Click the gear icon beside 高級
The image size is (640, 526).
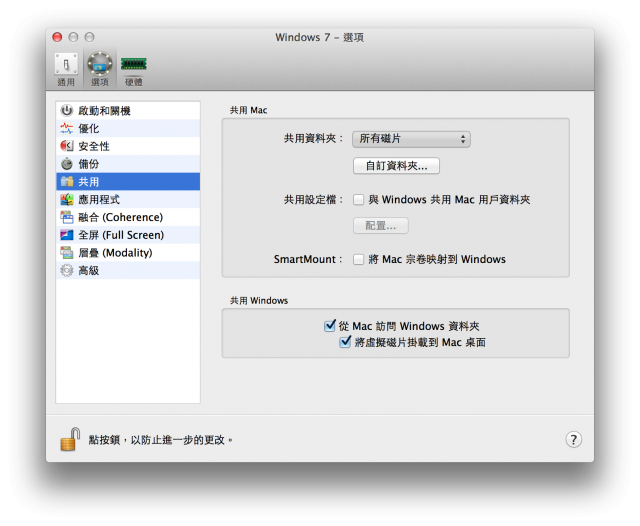point(67,270)
